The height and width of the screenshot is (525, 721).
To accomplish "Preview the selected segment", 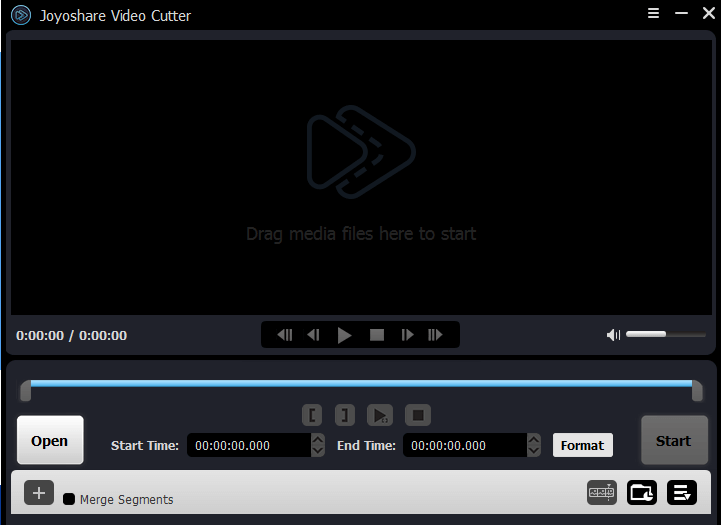I will (x=379, y=414).
